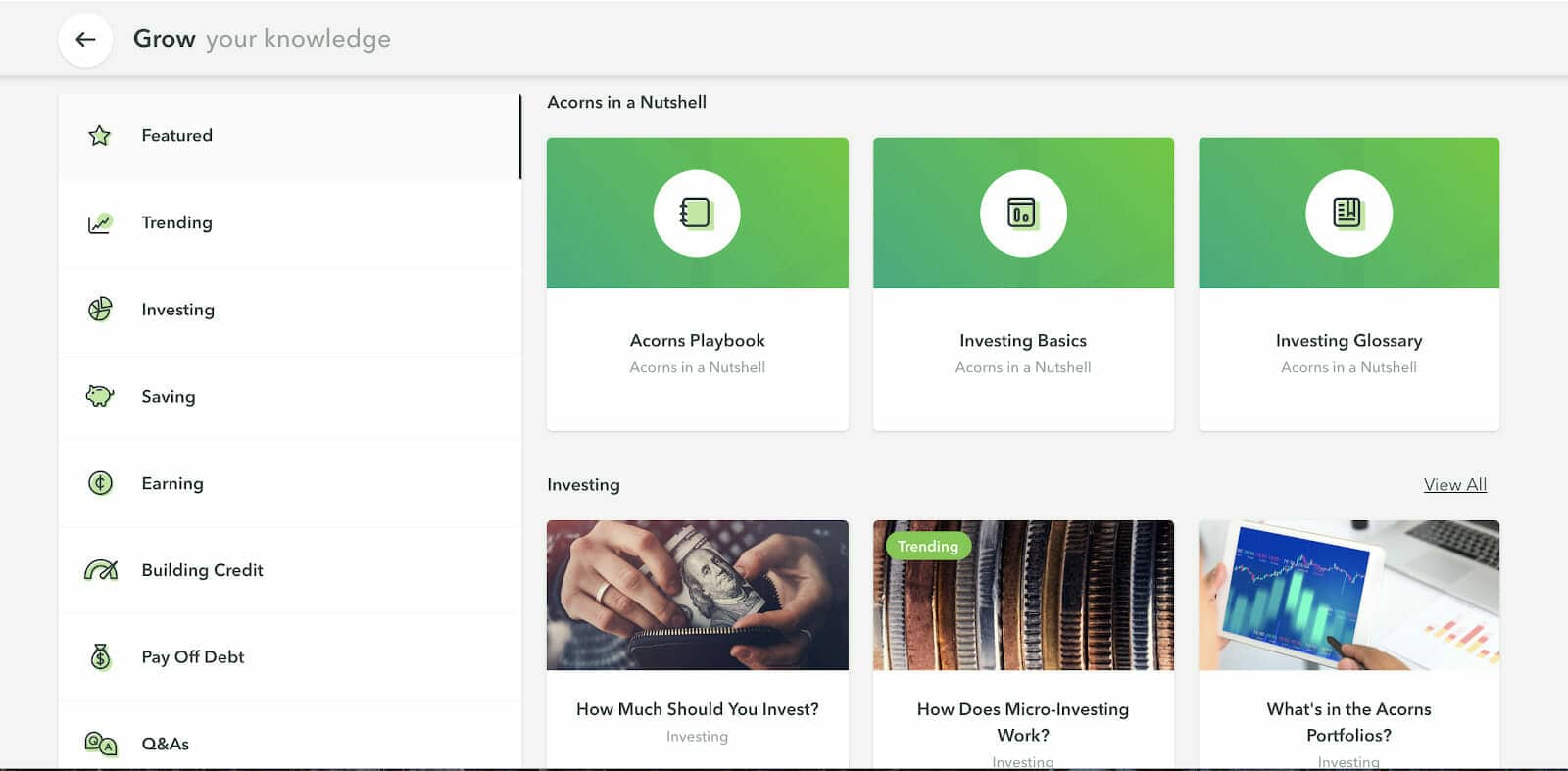This screenshot has height=771, width=1568.
Task: Open the Investing Glossary card title
Action: (1348, 341)
